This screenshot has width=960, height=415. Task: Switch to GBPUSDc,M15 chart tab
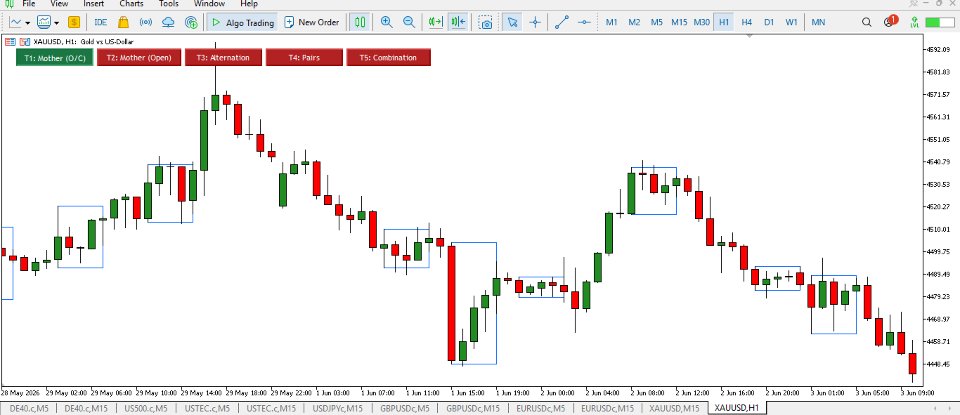coord(474,408)
